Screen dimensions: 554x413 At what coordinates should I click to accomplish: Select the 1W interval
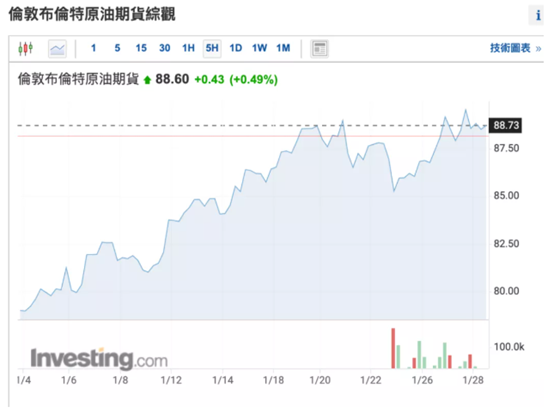coord(259,48)
